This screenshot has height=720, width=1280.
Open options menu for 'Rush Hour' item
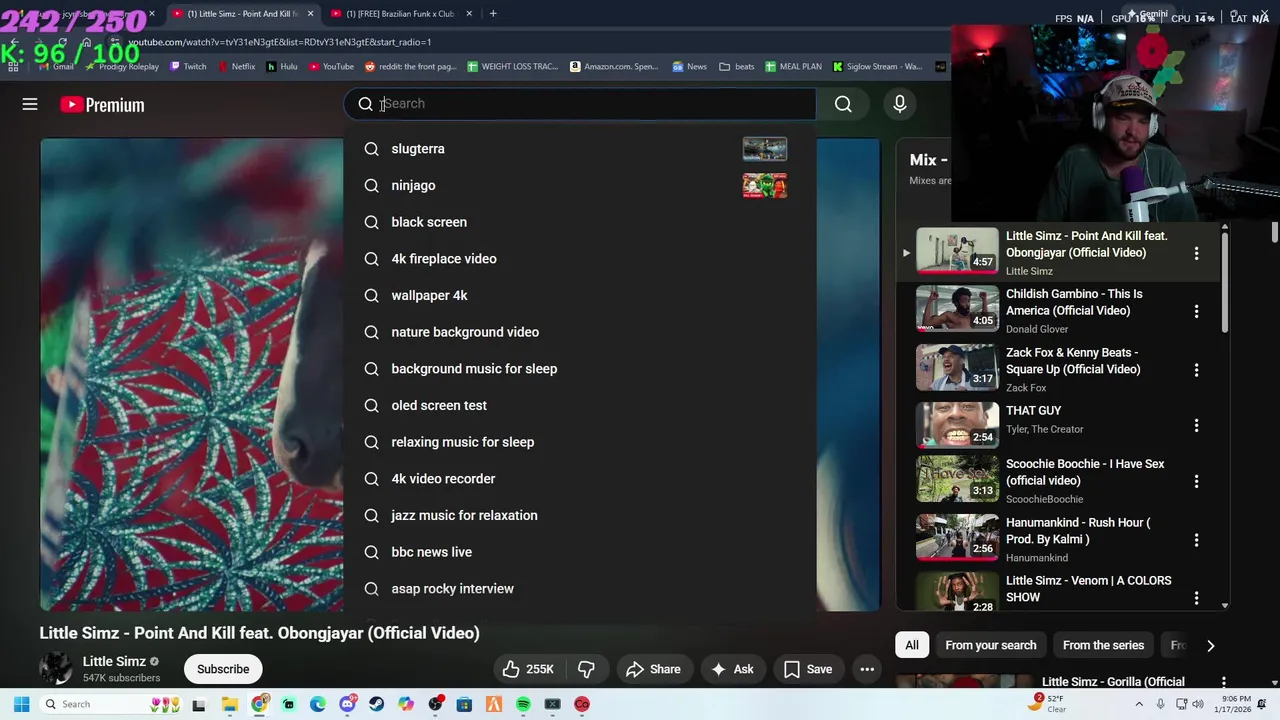pos(1196,540)
